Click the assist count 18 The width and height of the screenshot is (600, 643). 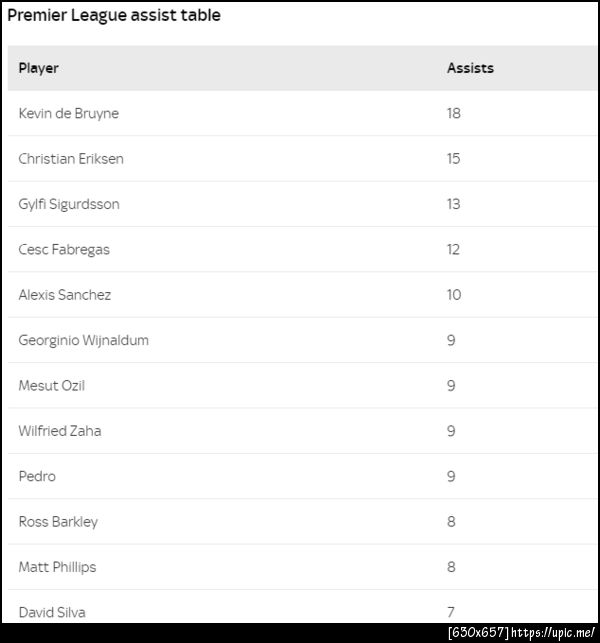click(x=454, y=113)
